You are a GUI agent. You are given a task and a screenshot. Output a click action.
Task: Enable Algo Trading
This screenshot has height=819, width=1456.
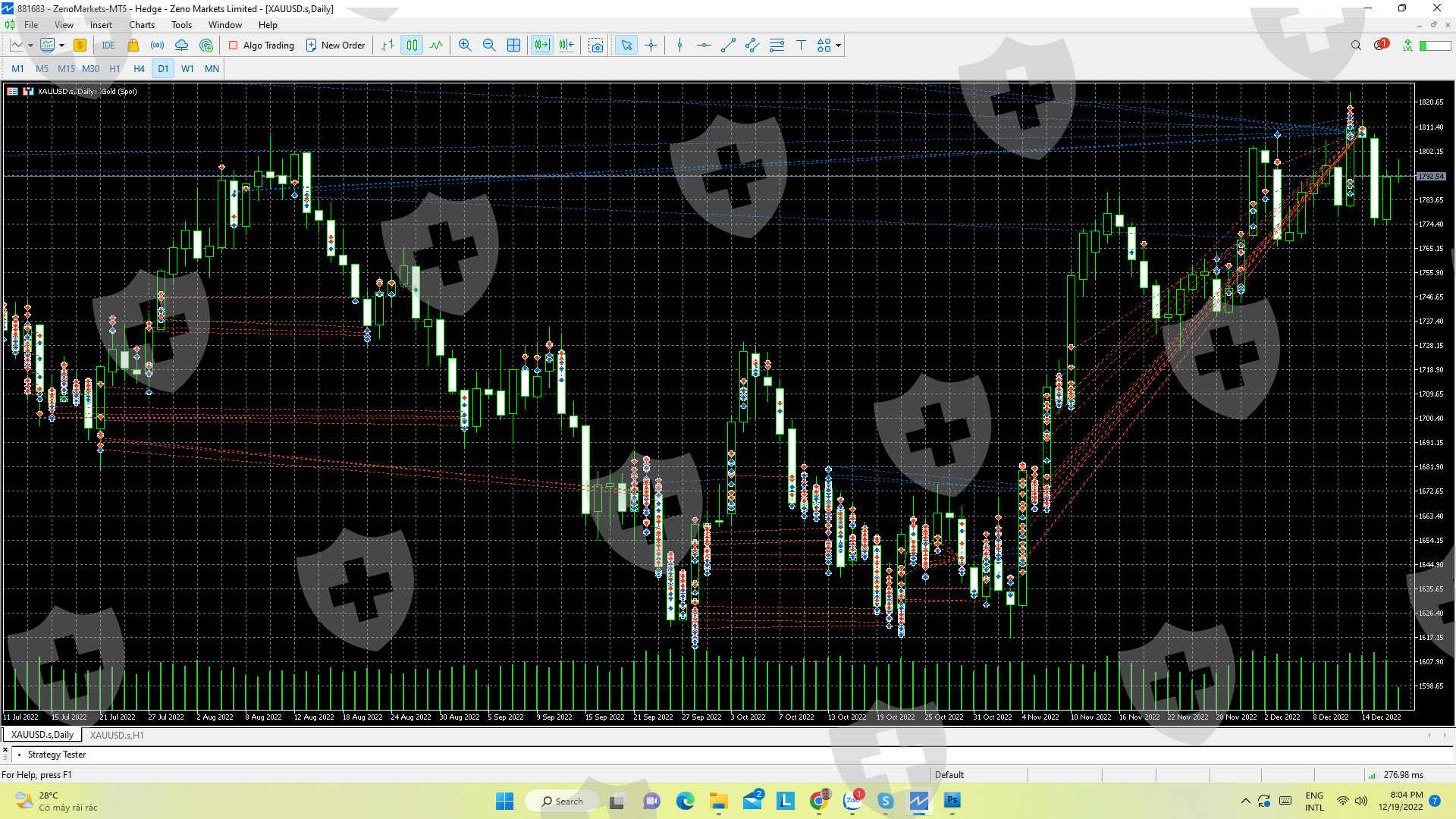tap(261, 45)
